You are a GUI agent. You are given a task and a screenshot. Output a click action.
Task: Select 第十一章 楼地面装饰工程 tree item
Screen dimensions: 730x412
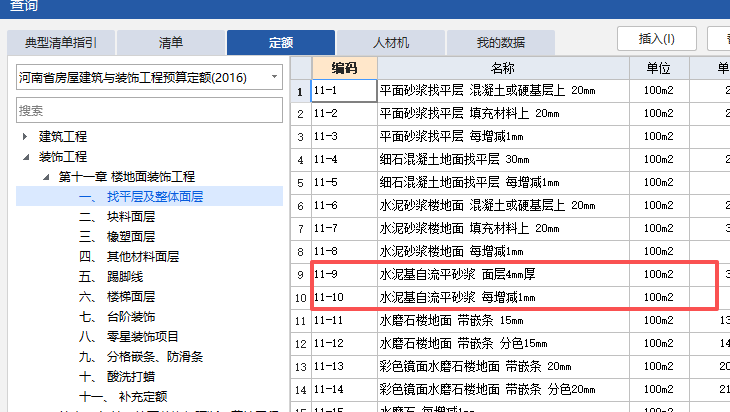(x=127, y=176)
